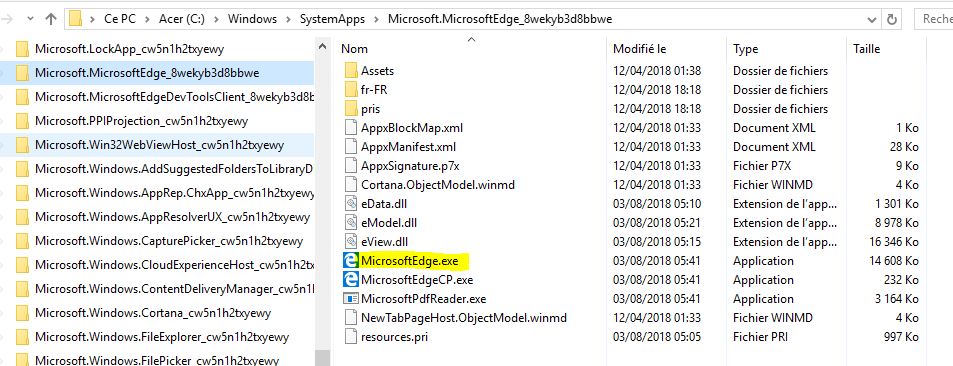Click the pris folder icon
The height and width of the screenshot is (366, 953).
tap(351, 109)
